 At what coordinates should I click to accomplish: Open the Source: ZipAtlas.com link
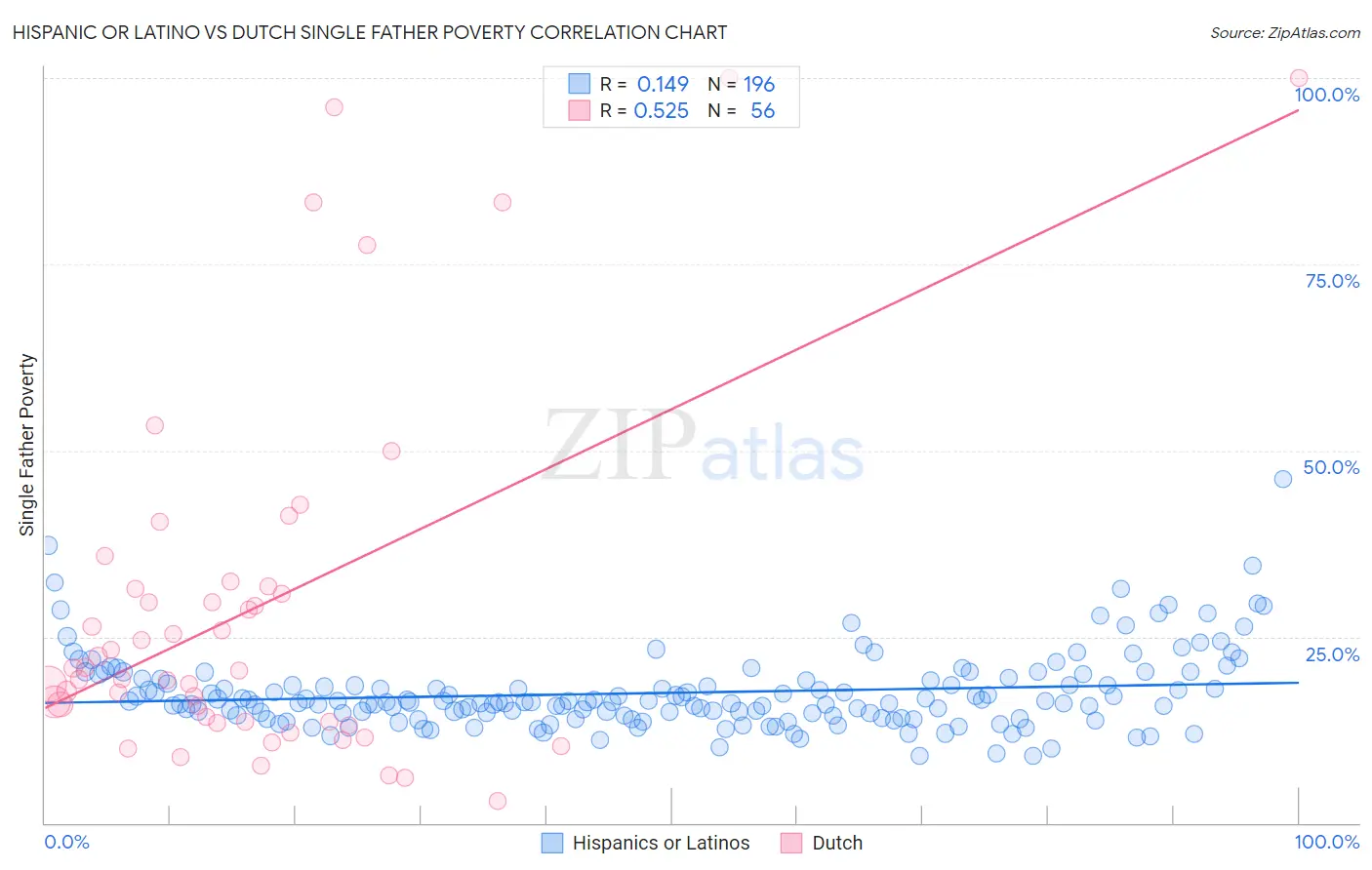coord(1284,32)
